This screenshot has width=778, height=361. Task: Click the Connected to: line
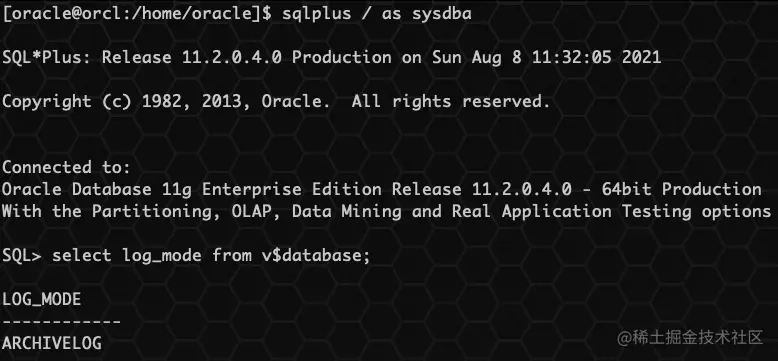pos(66,168)
